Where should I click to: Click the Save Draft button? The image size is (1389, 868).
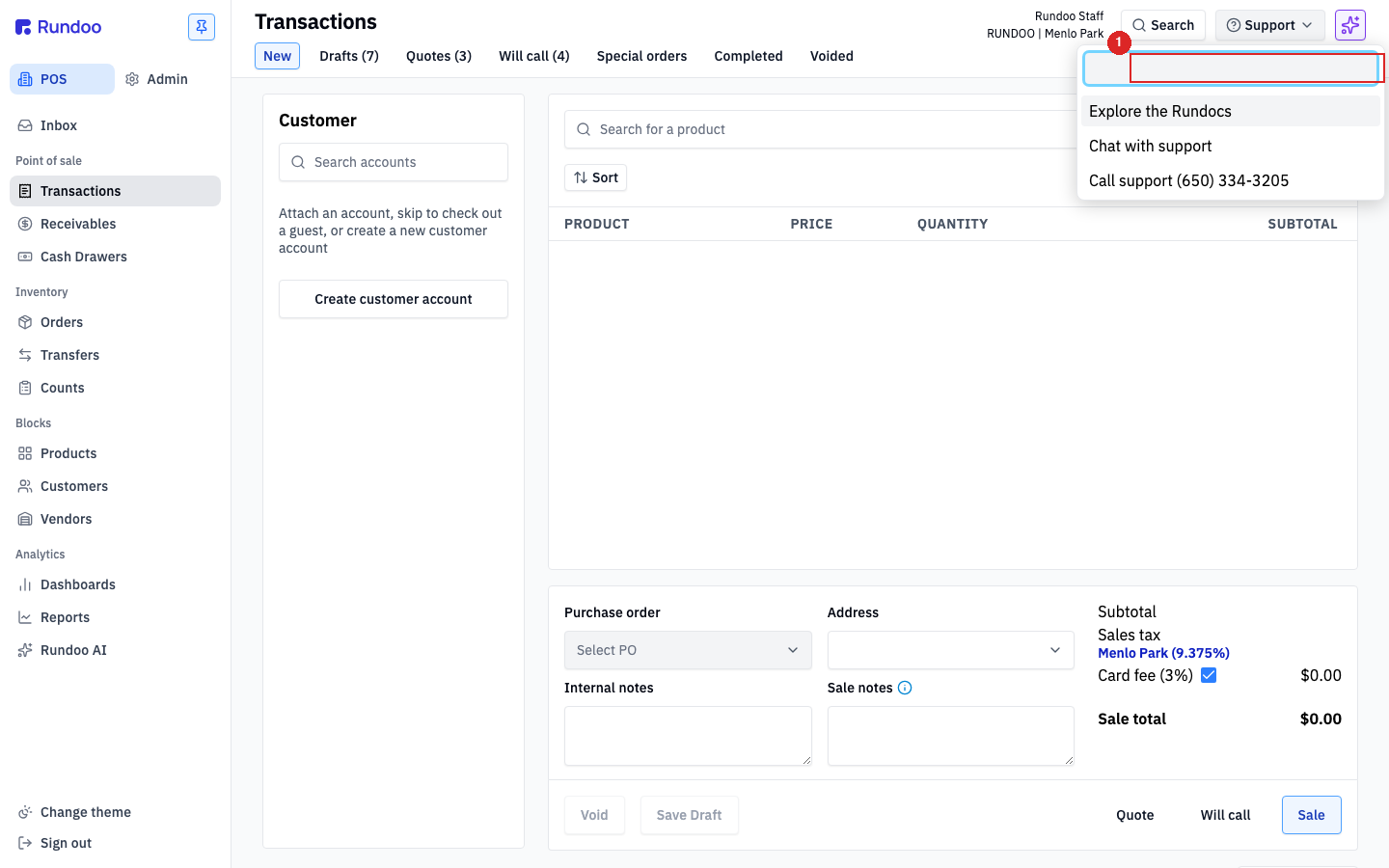point(690,815)
